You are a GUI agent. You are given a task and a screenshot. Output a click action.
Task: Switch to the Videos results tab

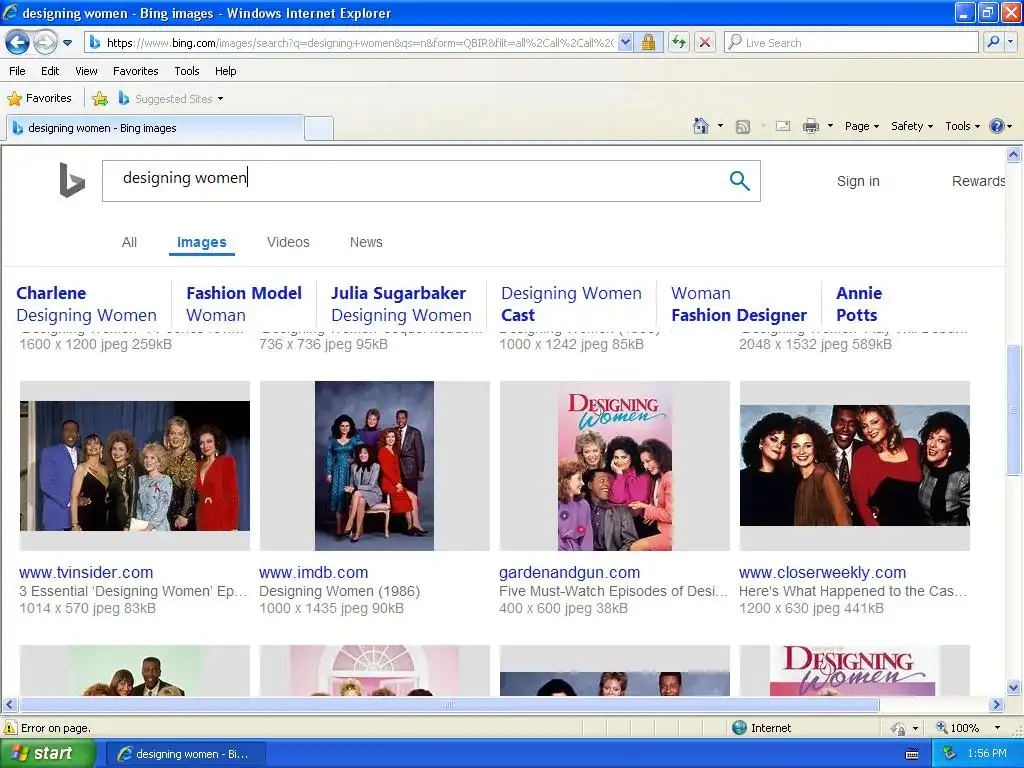[288, 242]
